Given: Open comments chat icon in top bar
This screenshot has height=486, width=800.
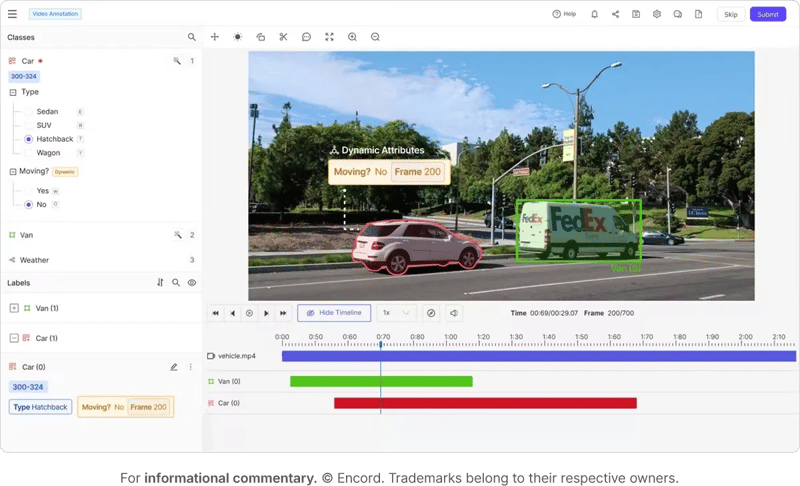Looking at the screenshot, I should click(x=678, y=14).
